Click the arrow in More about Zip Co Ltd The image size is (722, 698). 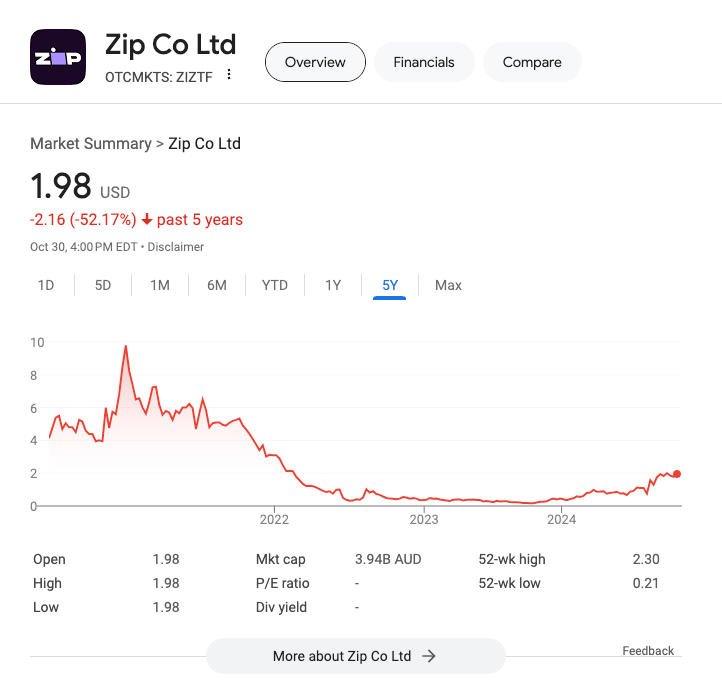click(x=429, y=656)
